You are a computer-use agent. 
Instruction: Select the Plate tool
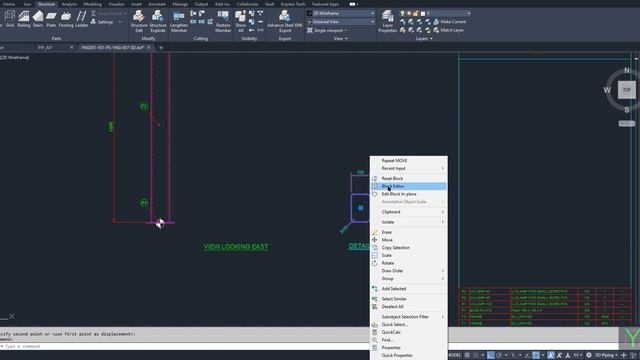click(51, 19)
